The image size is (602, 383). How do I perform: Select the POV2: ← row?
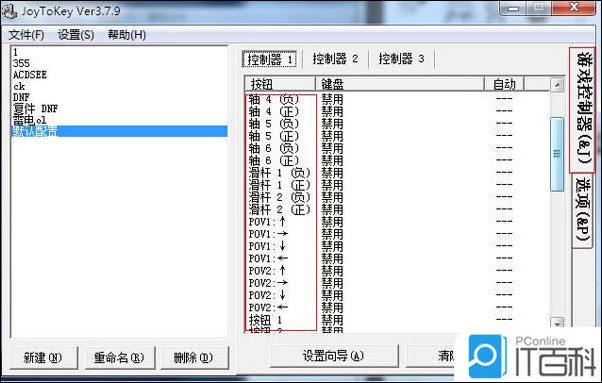397,308
